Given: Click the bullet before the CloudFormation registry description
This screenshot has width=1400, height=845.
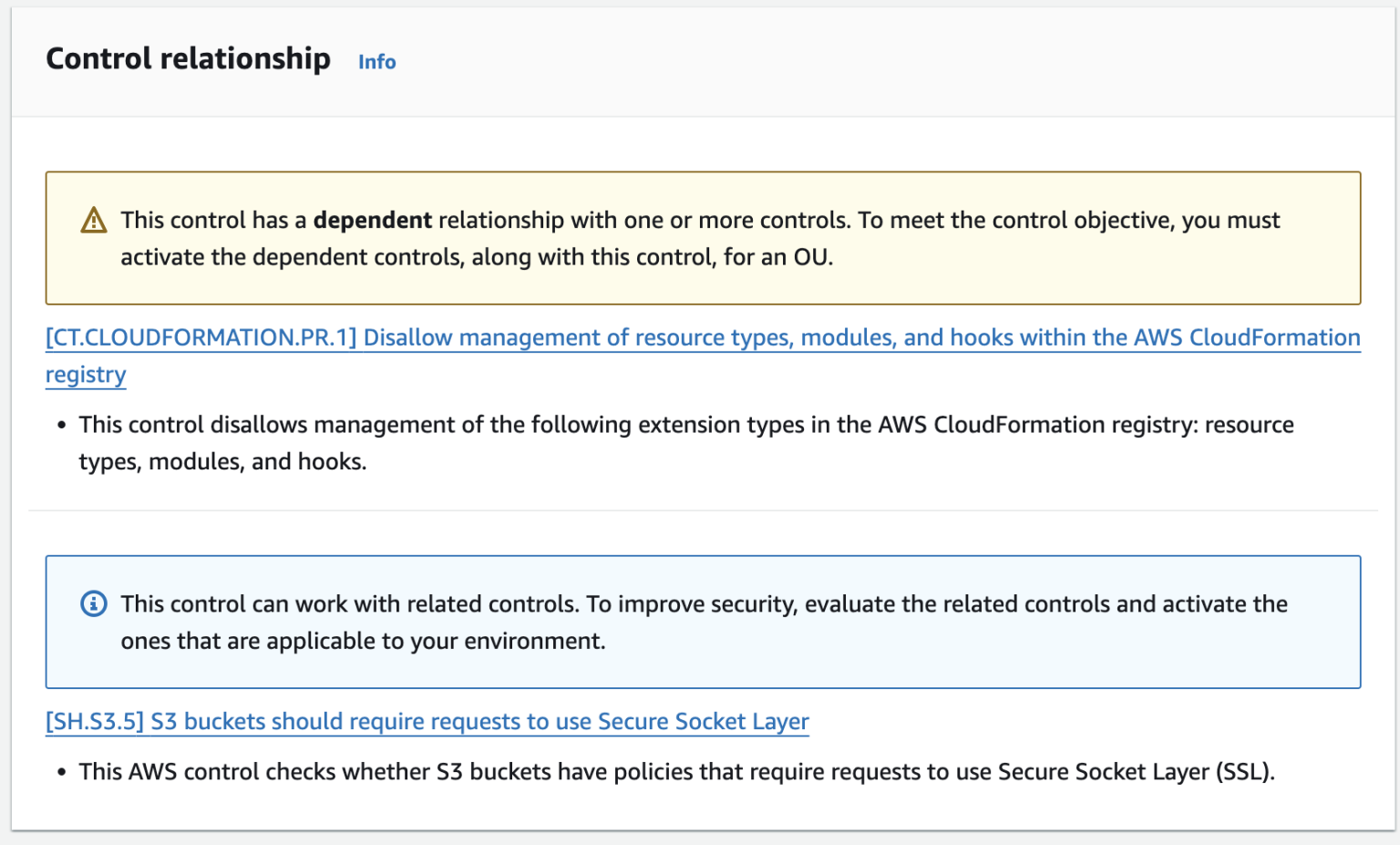Looking at the screenshot, I should pyautogui.click(x=61, y=426).
